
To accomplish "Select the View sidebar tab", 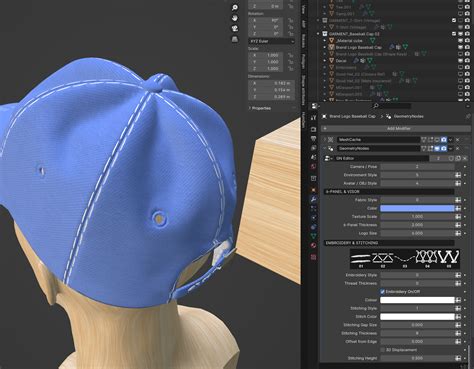I will click(303, 9).
